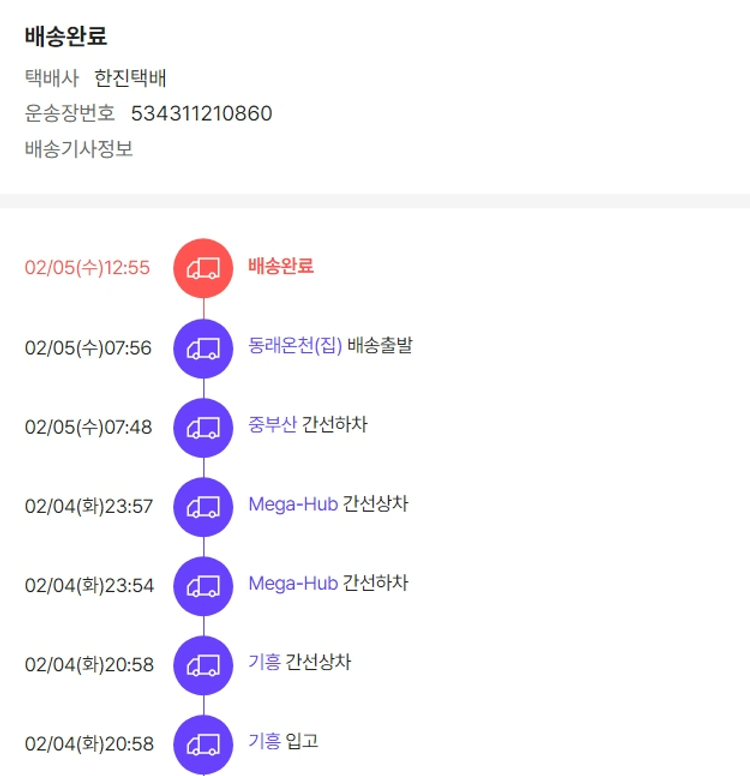The image size is (750, 776).
Task: Click truck icon beside 기흥 입고
Action: (203, 743)
